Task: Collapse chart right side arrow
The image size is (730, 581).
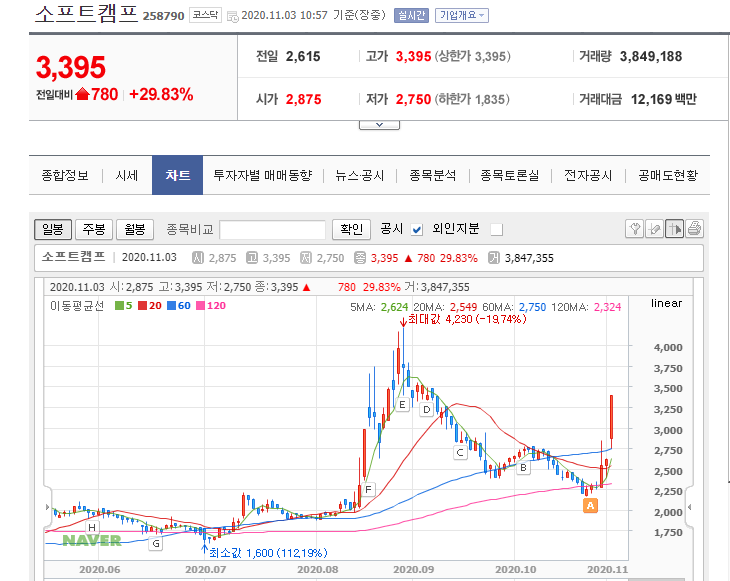Action: pyautogui.click(x=689, y=507)
